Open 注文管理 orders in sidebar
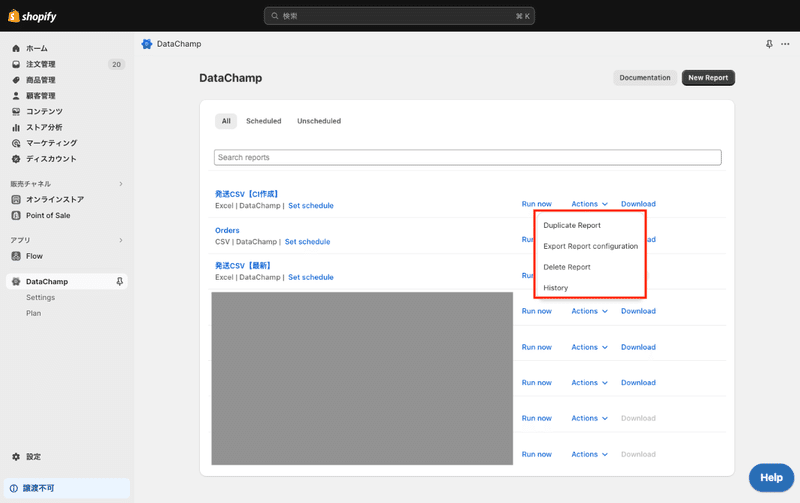 tap(41, 64)
